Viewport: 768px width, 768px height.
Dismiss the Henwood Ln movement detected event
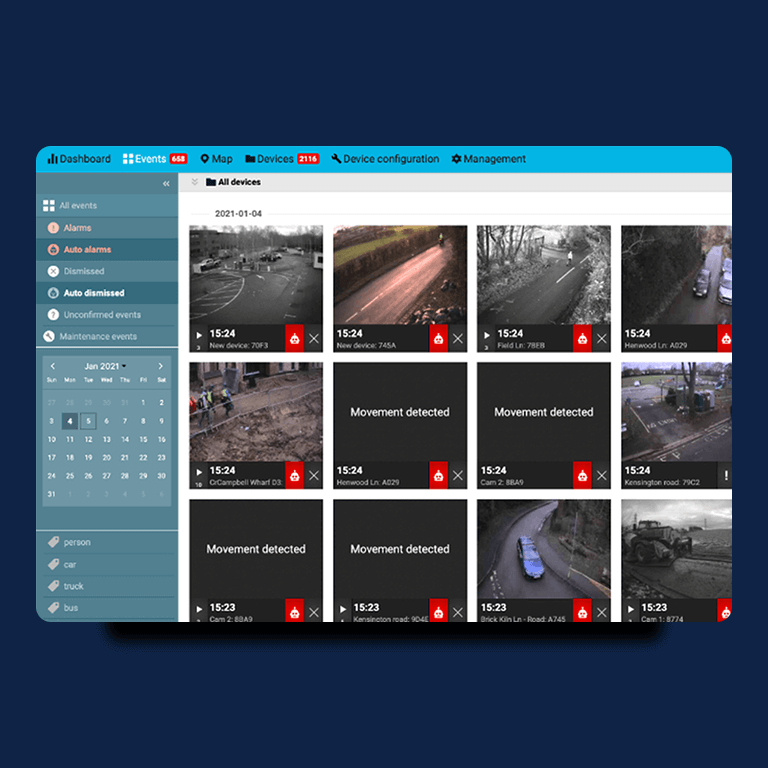458,476
